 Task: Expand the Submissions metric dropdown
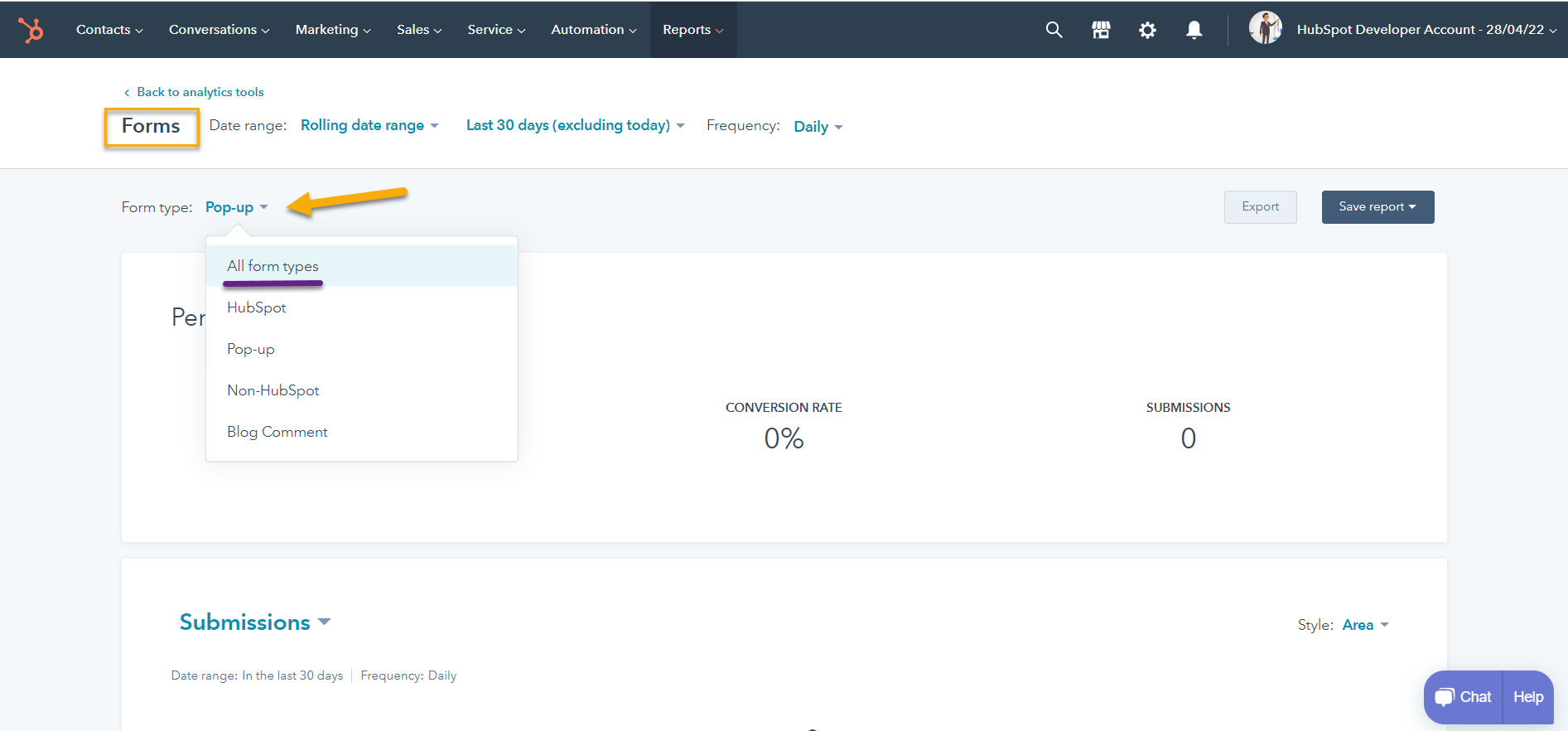255,622
